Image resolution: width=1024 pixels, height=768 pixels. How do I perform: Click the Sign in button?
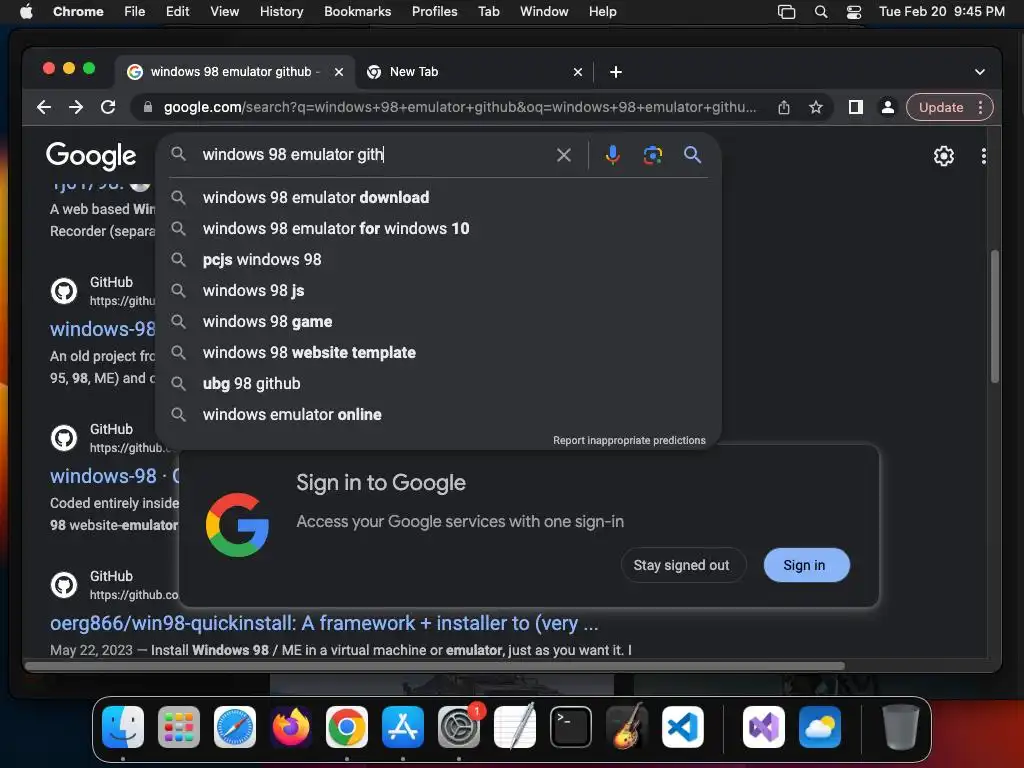[x=807, y=565]
